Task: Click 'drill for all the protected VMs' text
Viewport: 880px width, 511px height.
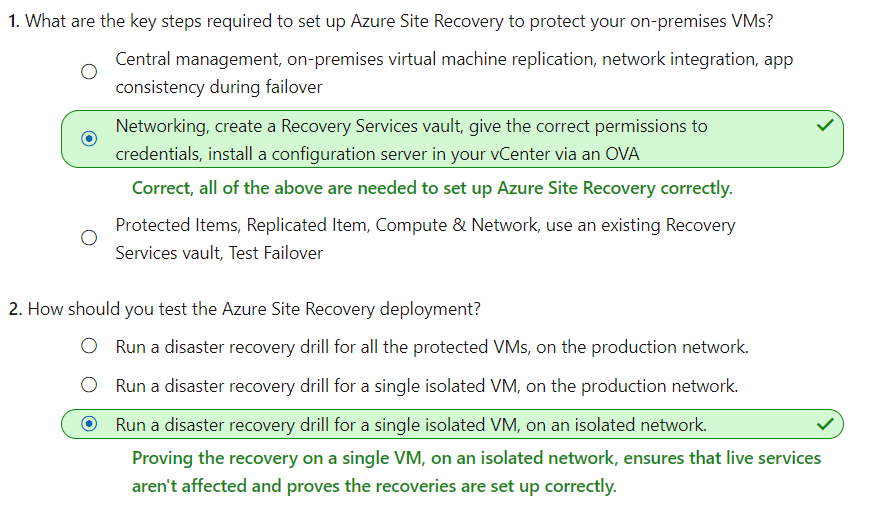Action: [x=432, y=347]
